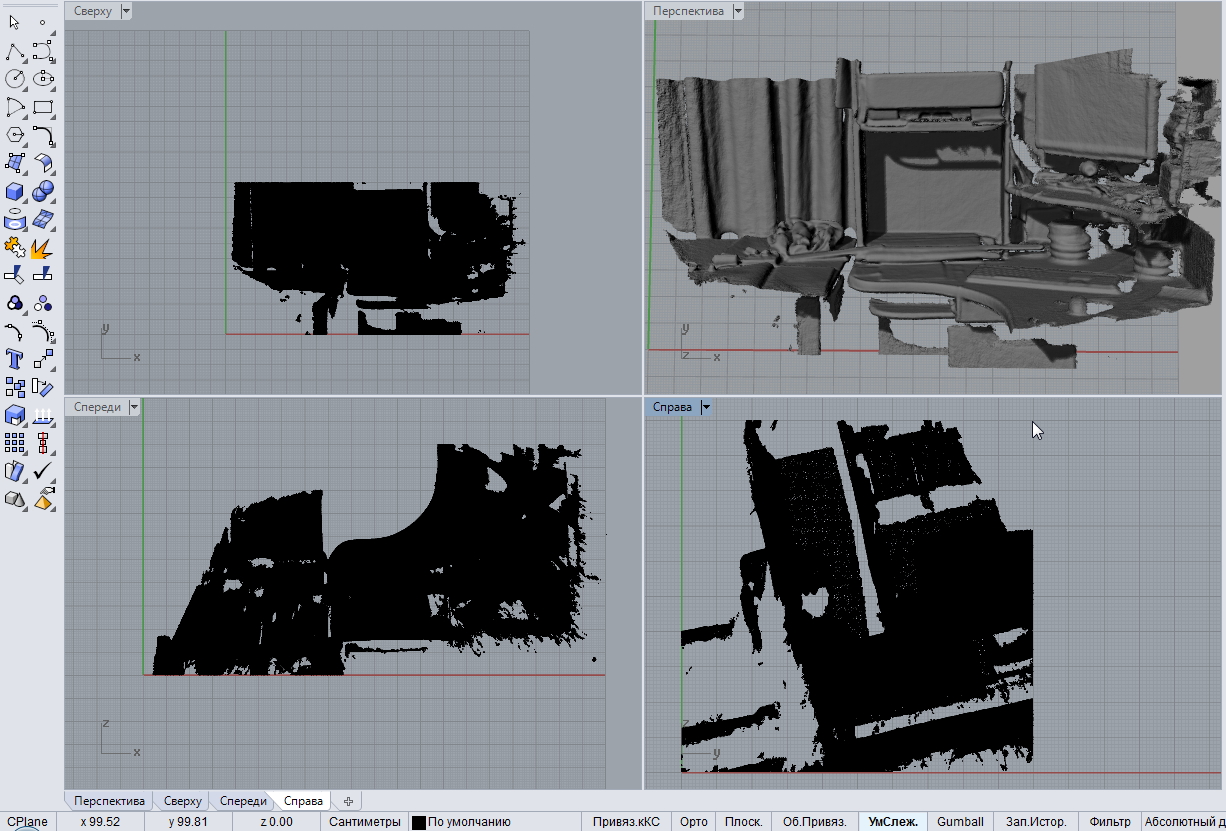Activate the Explode tool

point(43,247)
